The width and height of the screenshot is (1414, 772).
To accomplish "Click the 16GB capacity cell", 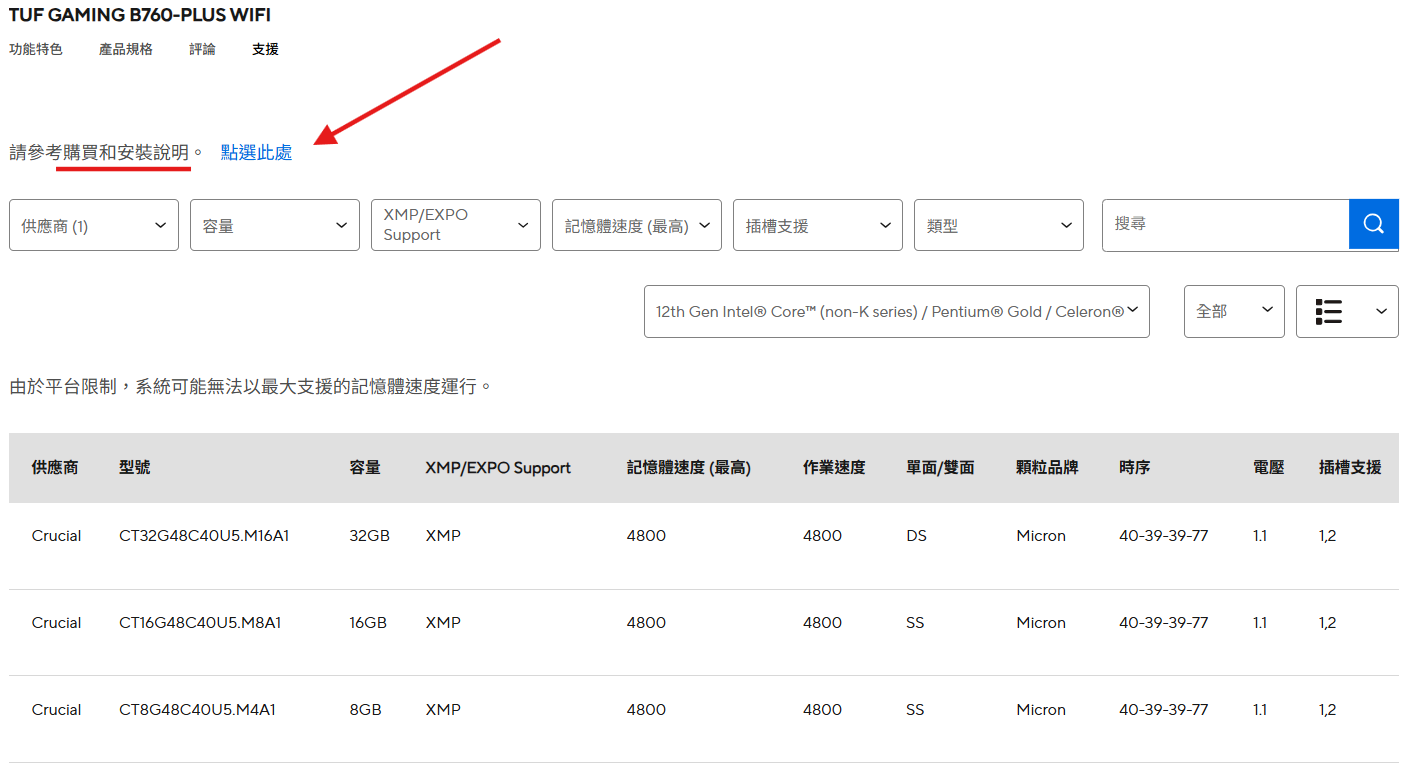I will point(368,623).
